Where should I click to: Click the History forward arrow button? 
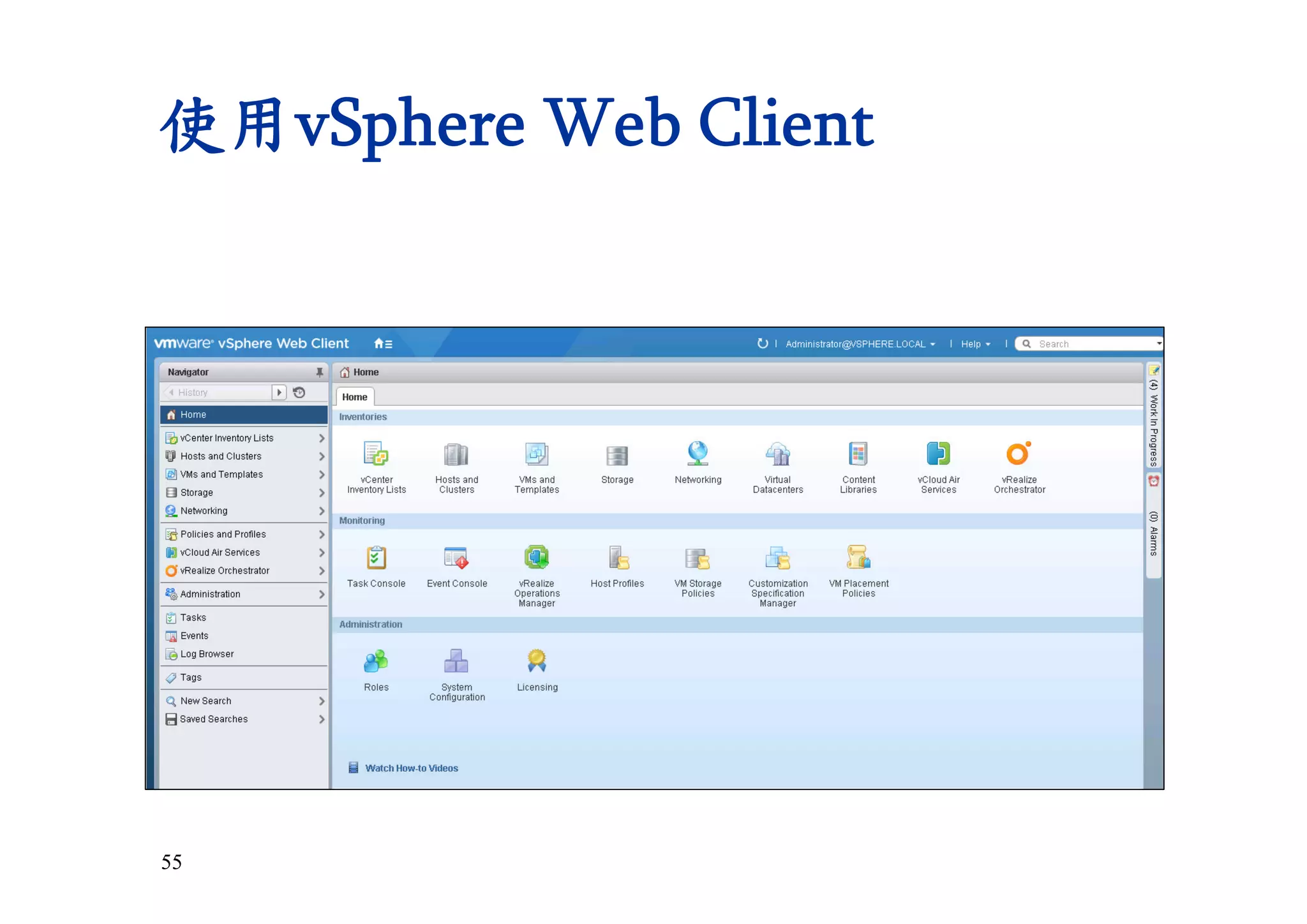(x=279, y=392)
